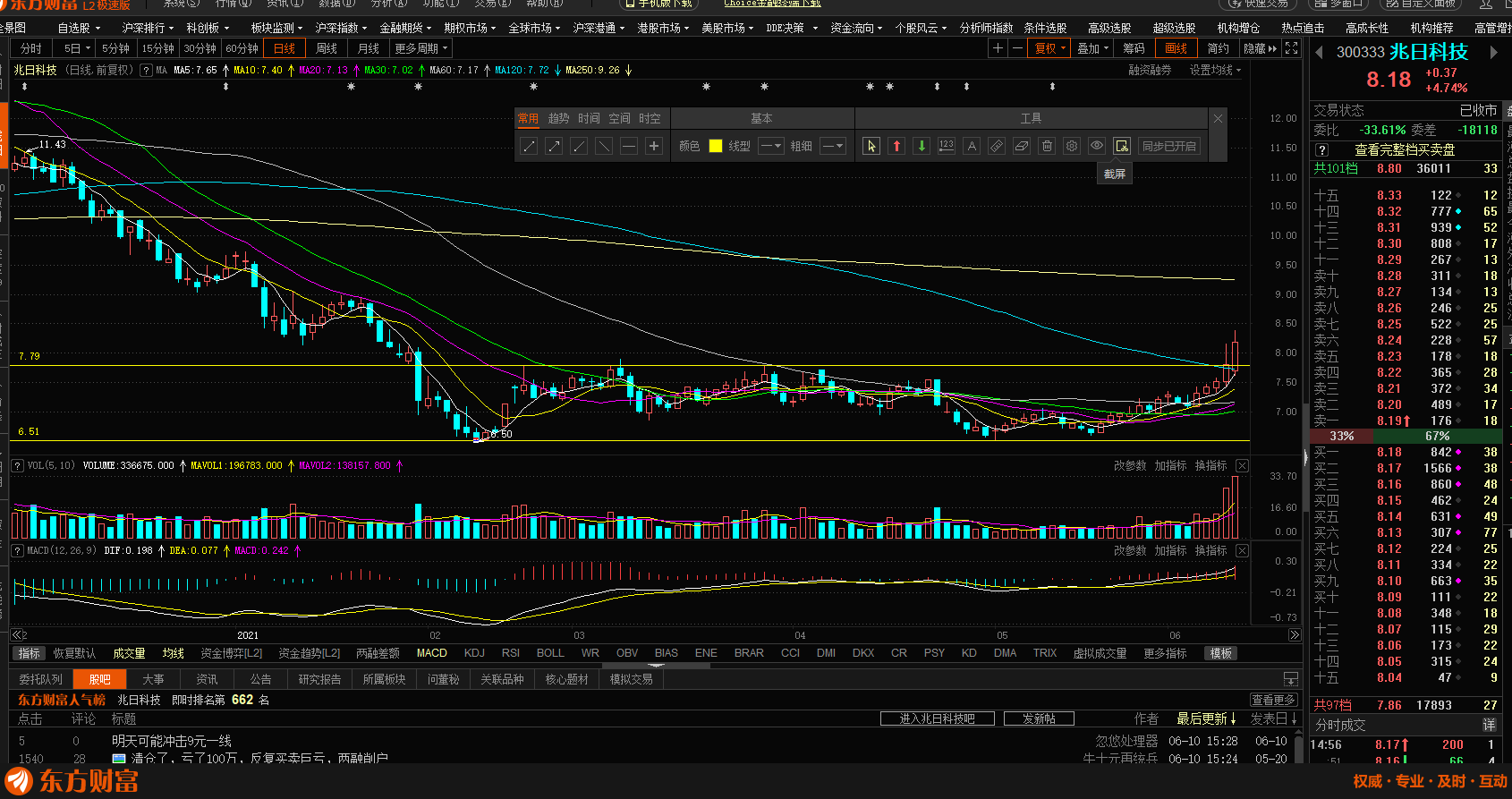This screenshot has width=1512, height=799.
Task: Click the 详 detail button
Action: (x=1490, y=725)
